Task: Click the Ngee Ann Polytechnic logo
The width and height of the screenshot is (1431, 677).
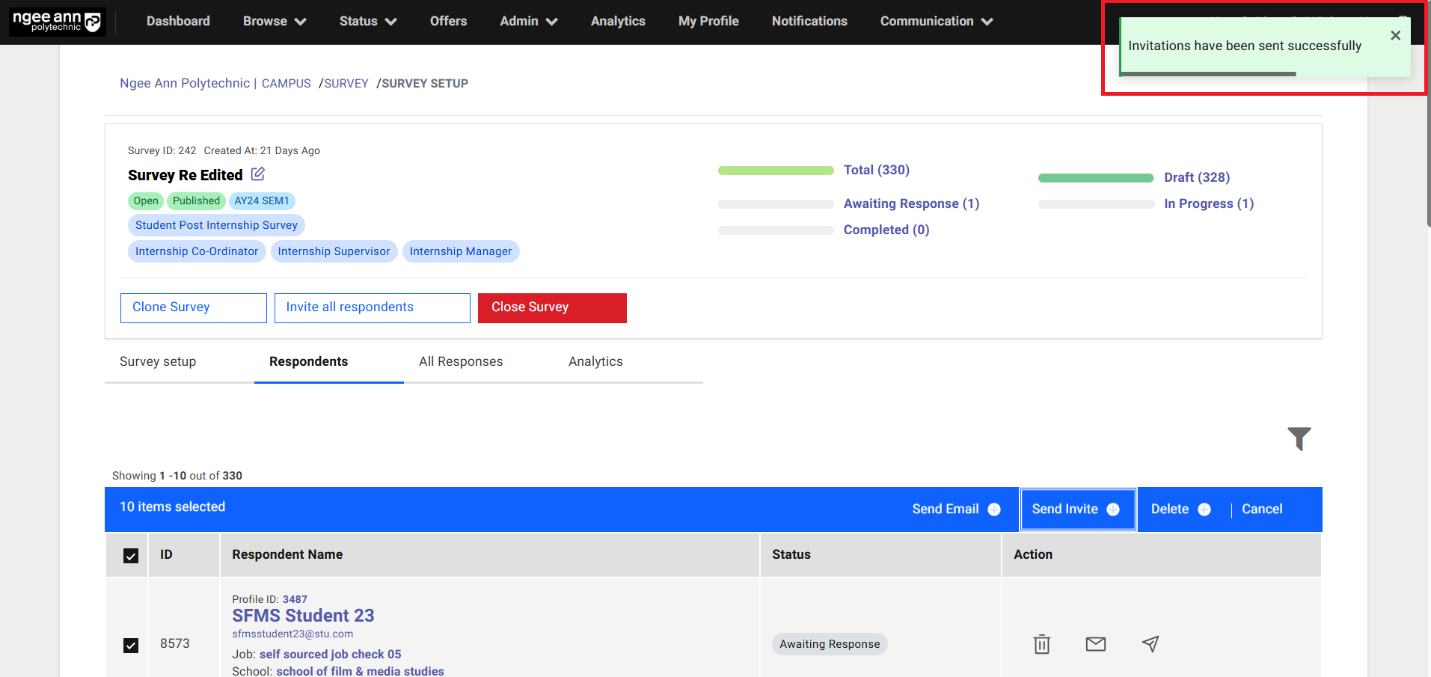Action: 57,22
